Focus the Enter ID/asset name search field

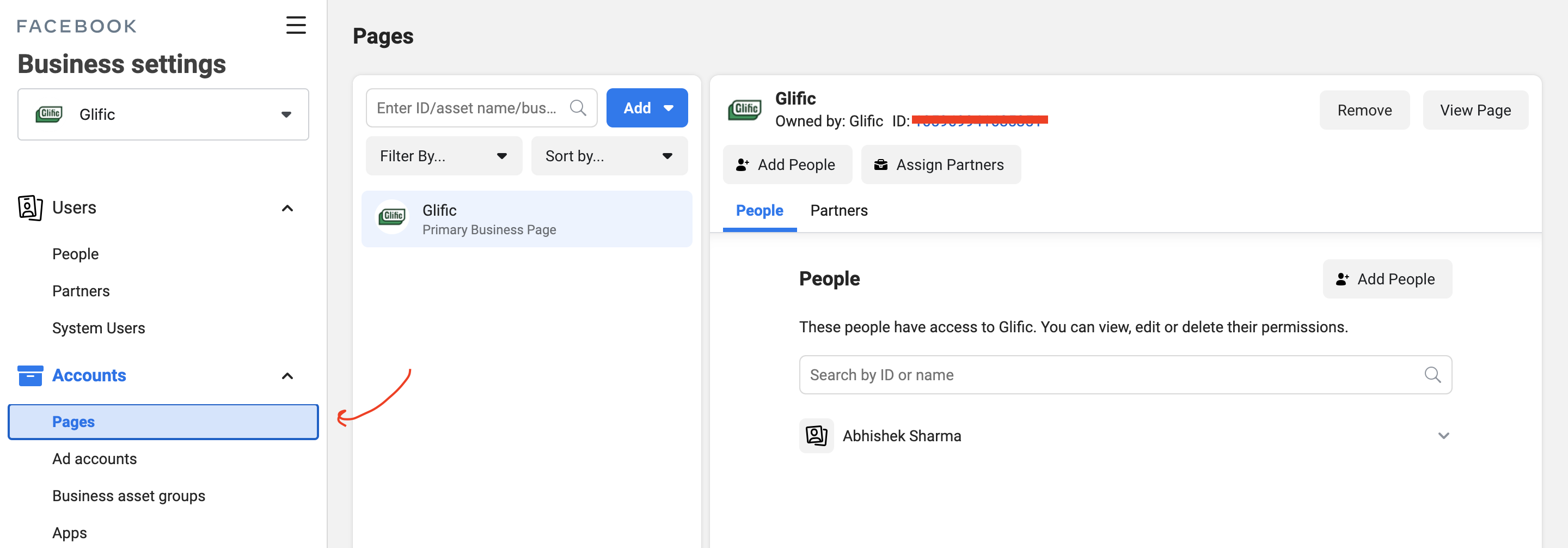(x=481, y=108)
